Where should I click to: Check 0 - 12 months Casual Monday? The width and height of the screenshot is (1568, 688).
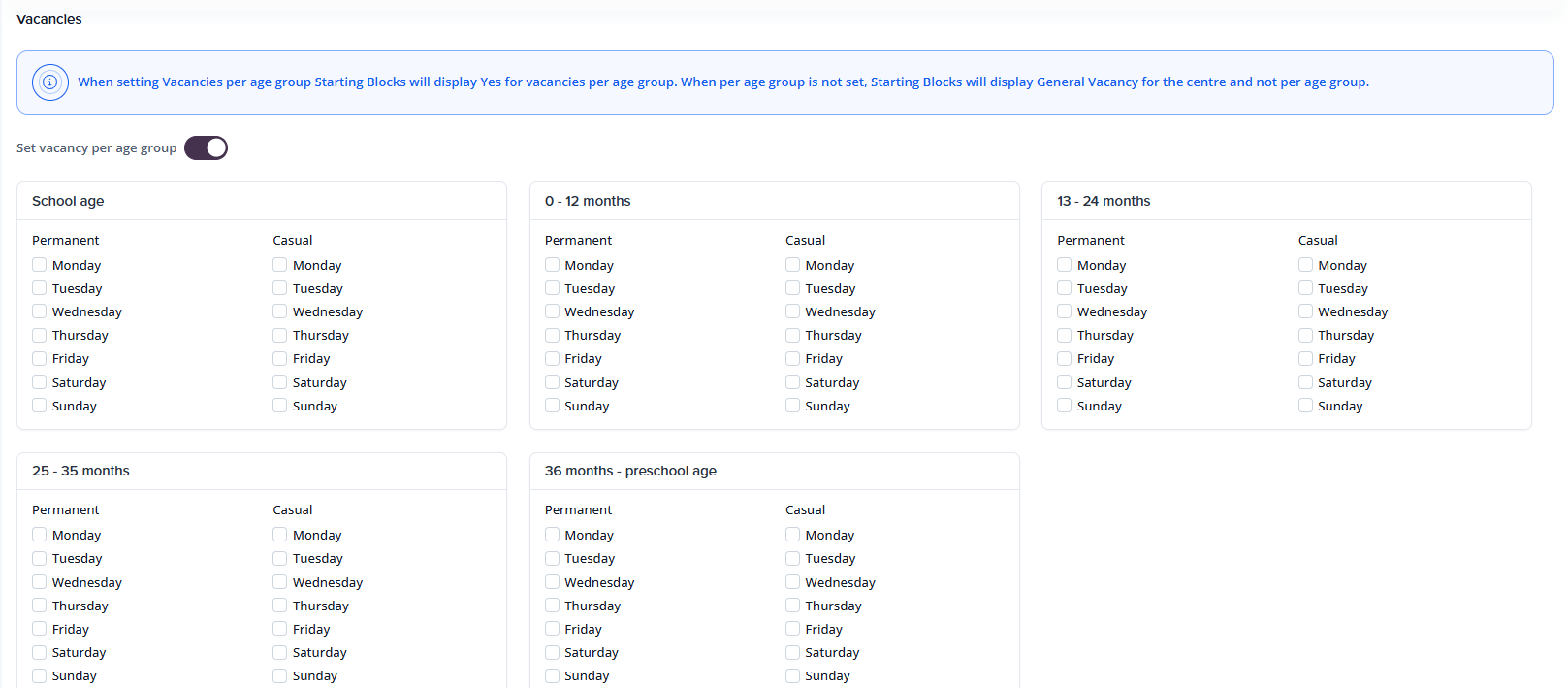(x=793, y=265)
